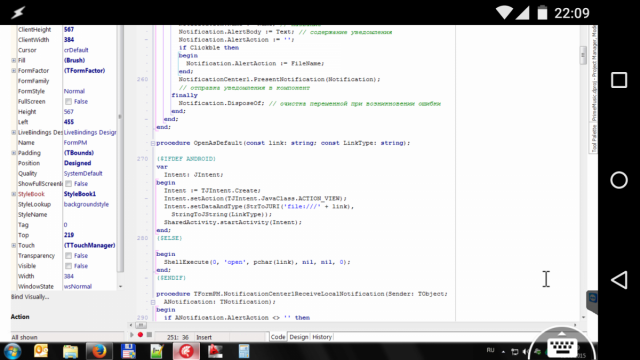Toggle the FullScreen property checkbox
Viewport: 640px width, 360px height.
tap(68, 102)
